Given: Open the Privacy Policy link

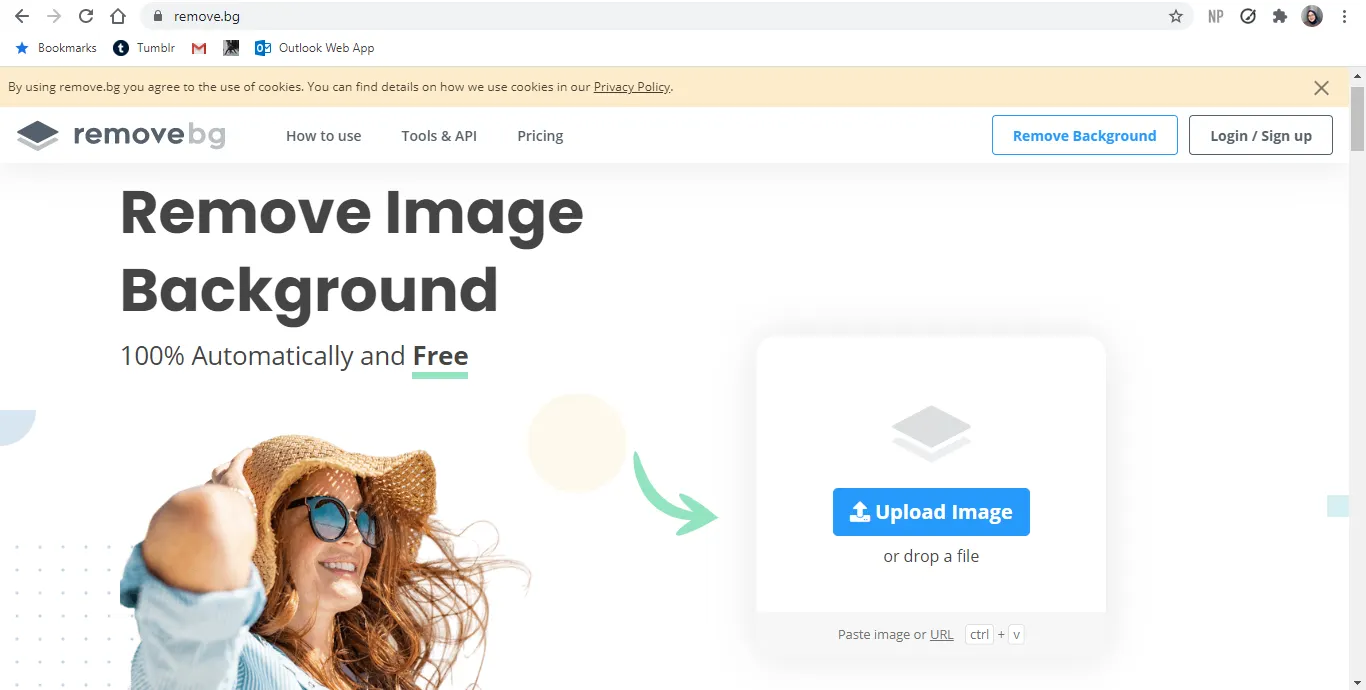Looking at the screenshot, I should click(x=631, y=87).
